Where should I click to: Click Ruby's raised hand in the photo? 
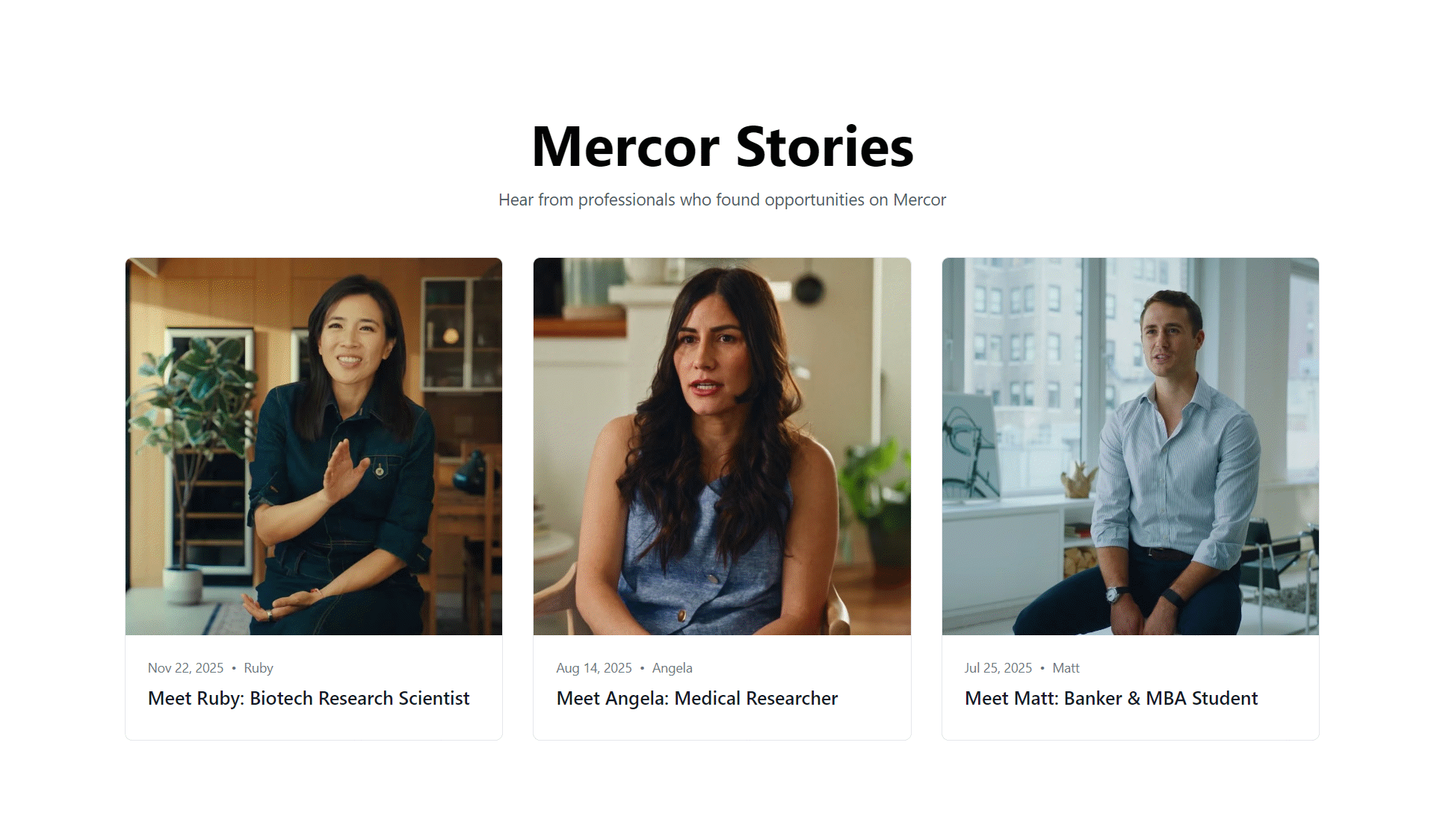(x=344, y=471)
